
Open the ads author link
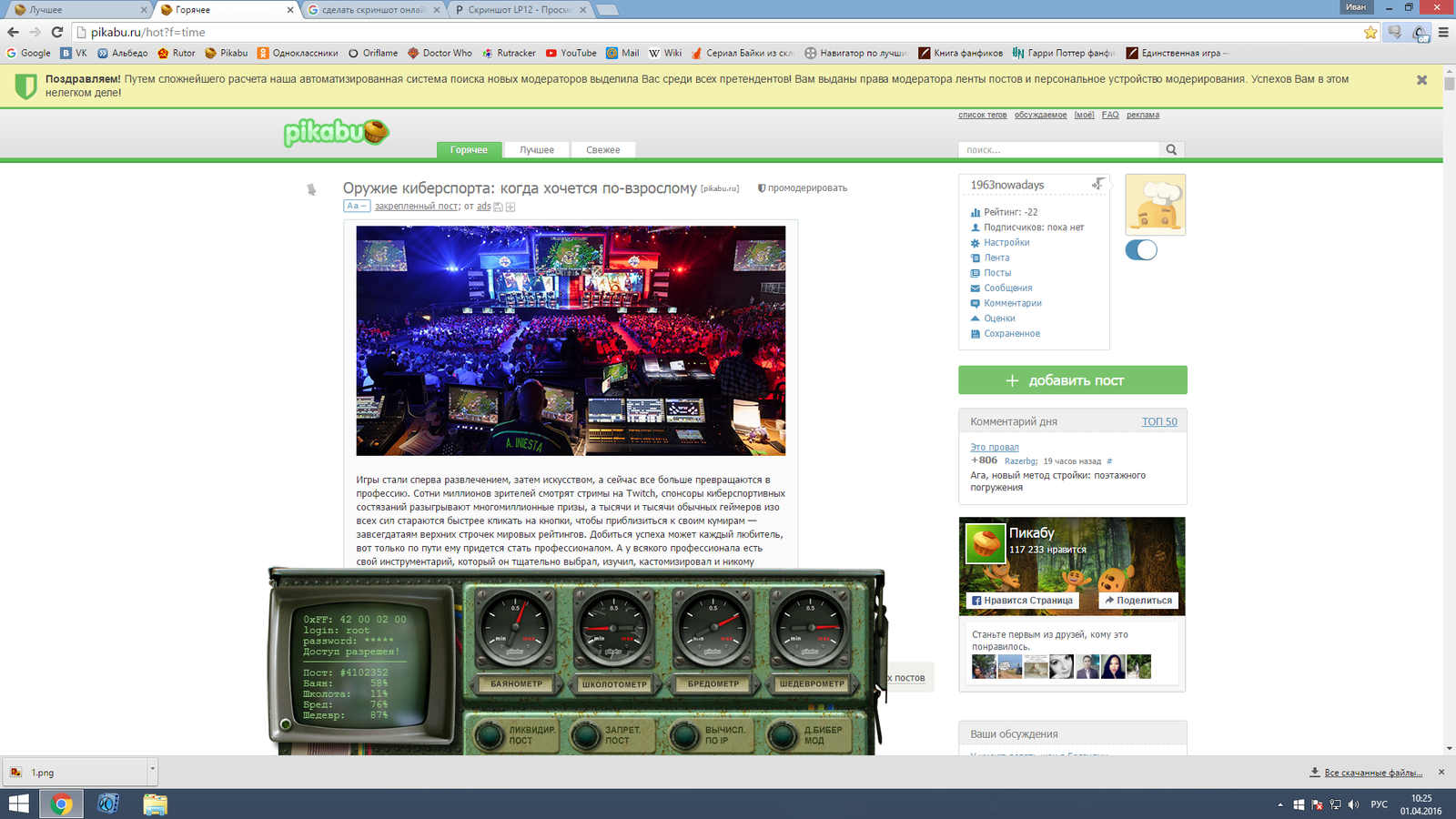click(x=484, y=207)
